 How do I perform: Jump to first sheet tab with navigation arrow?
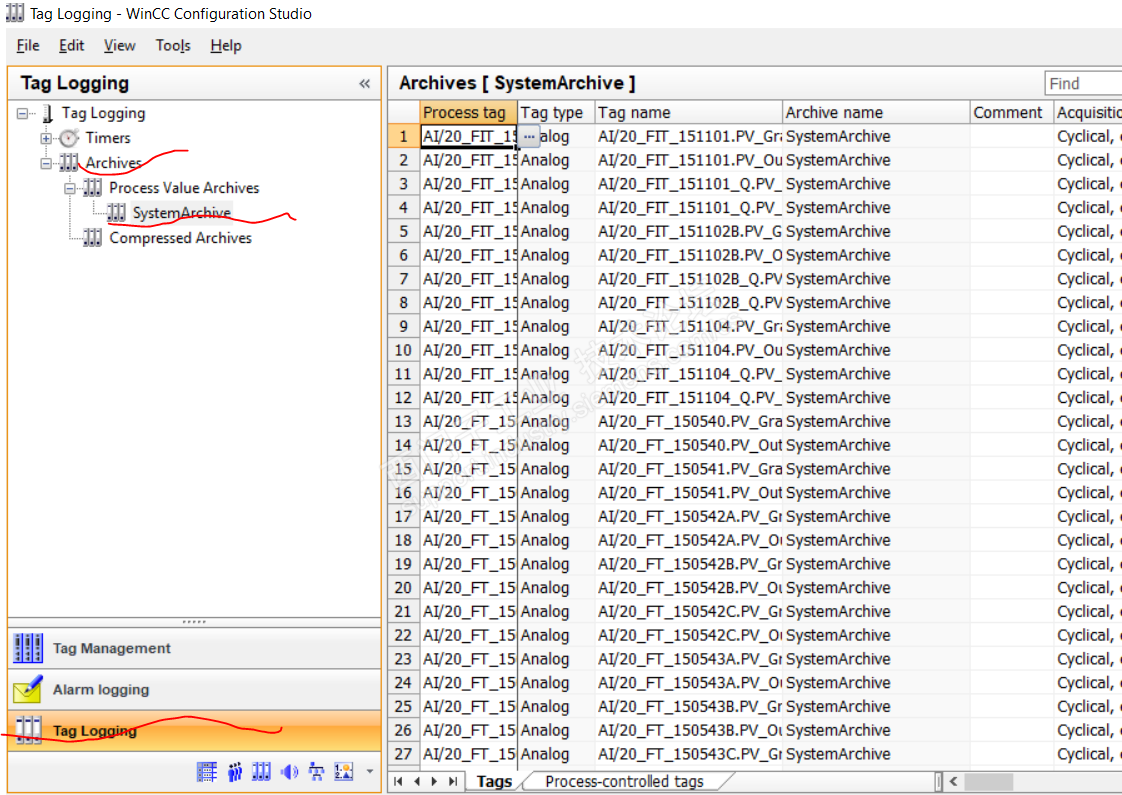399,781
